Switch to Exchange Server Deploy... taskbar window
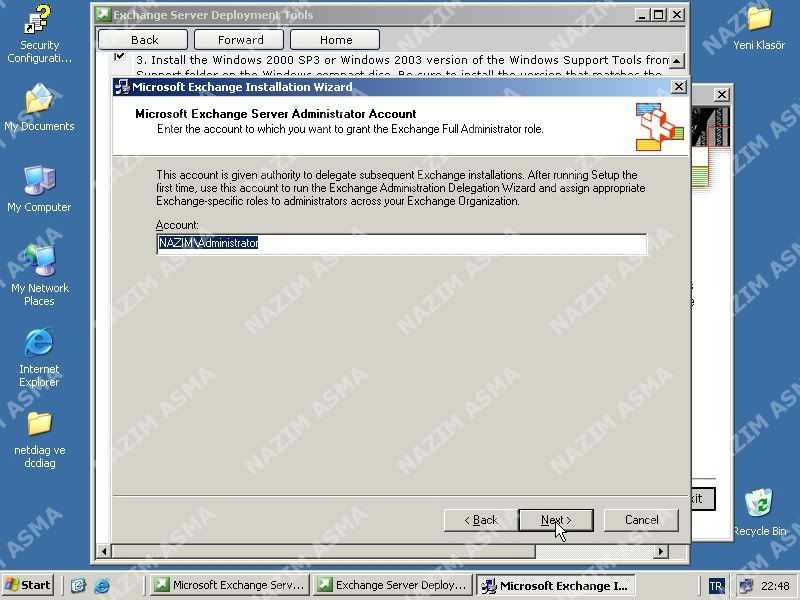The width and height of the screenshot is (800, 600). point(393,585)
